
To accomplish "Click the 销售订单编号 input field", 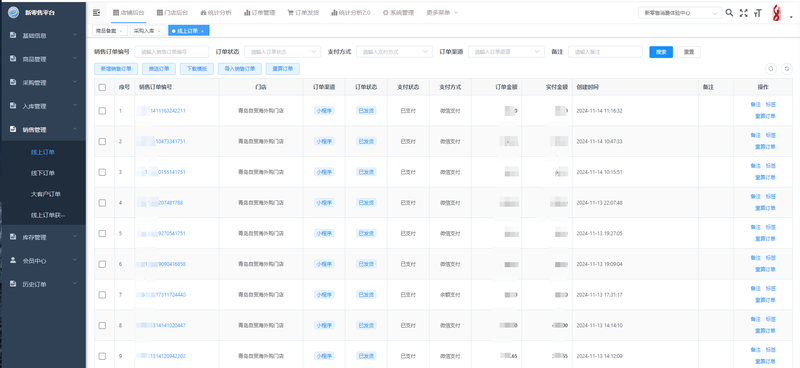I will (171, 52).
